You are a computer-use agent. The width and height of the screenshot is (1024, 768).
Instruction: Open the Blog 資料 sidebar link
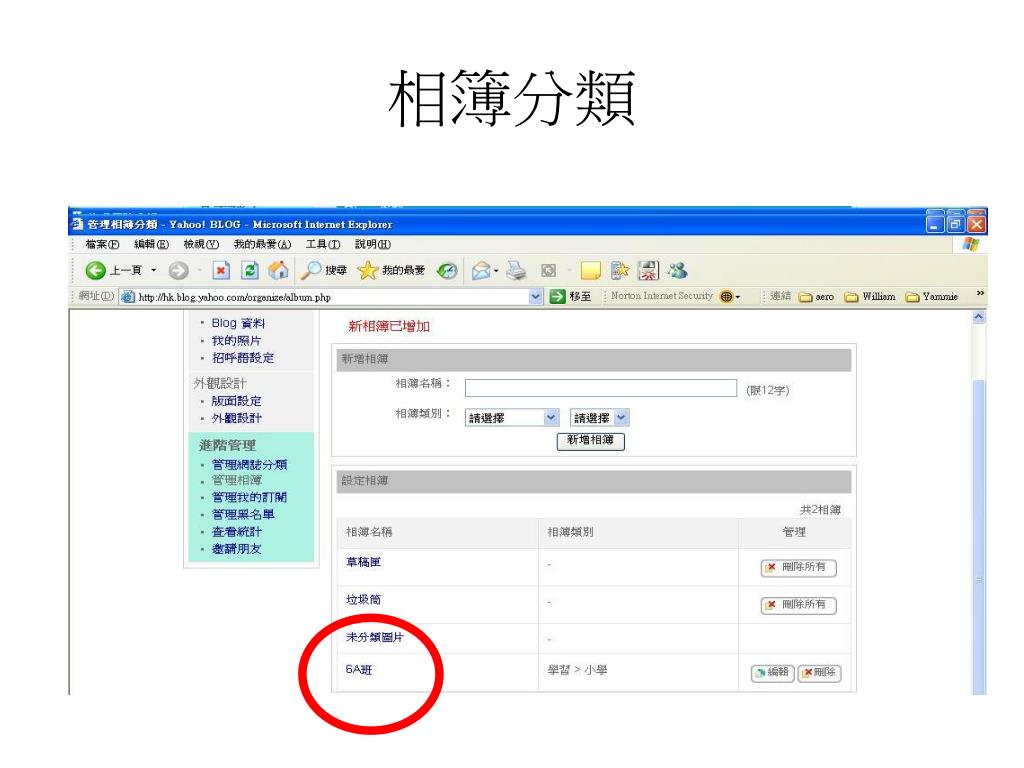238,323
